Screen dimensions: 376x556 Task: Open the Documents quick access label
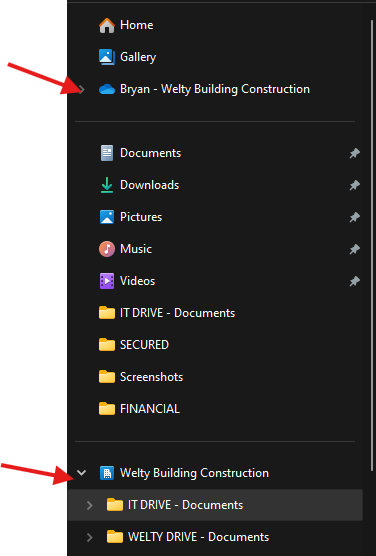pyautogui.click(x=150, y=153)
